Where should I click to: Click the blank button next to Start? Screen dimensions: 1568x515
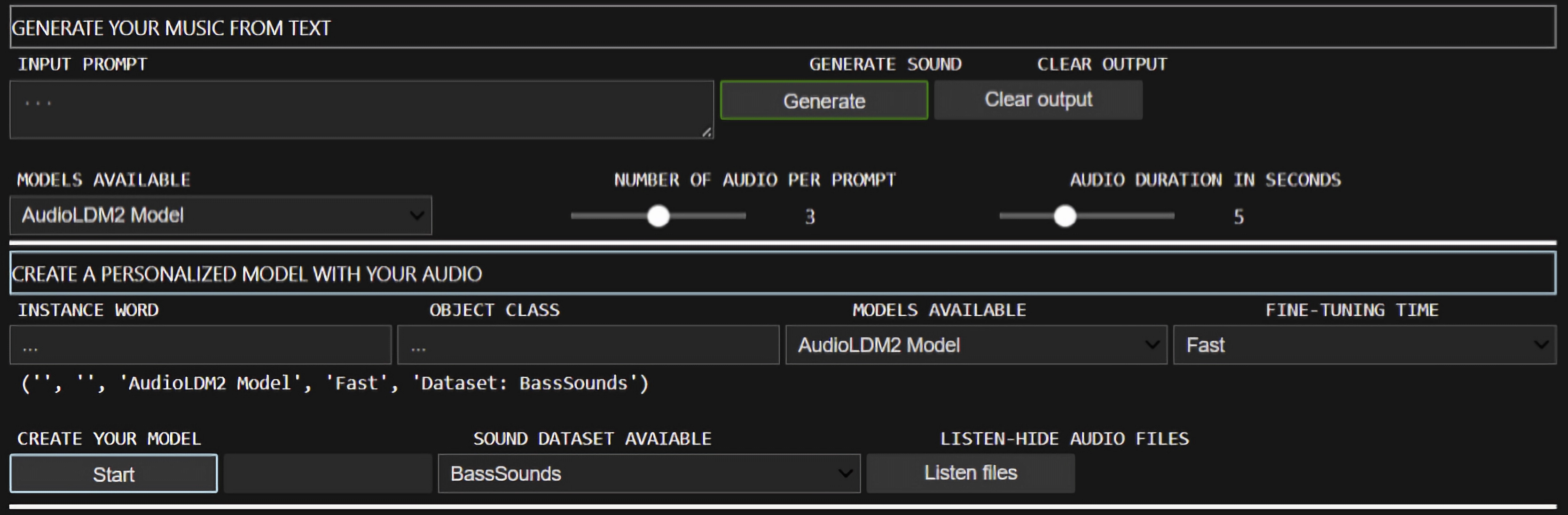(328, 474)
